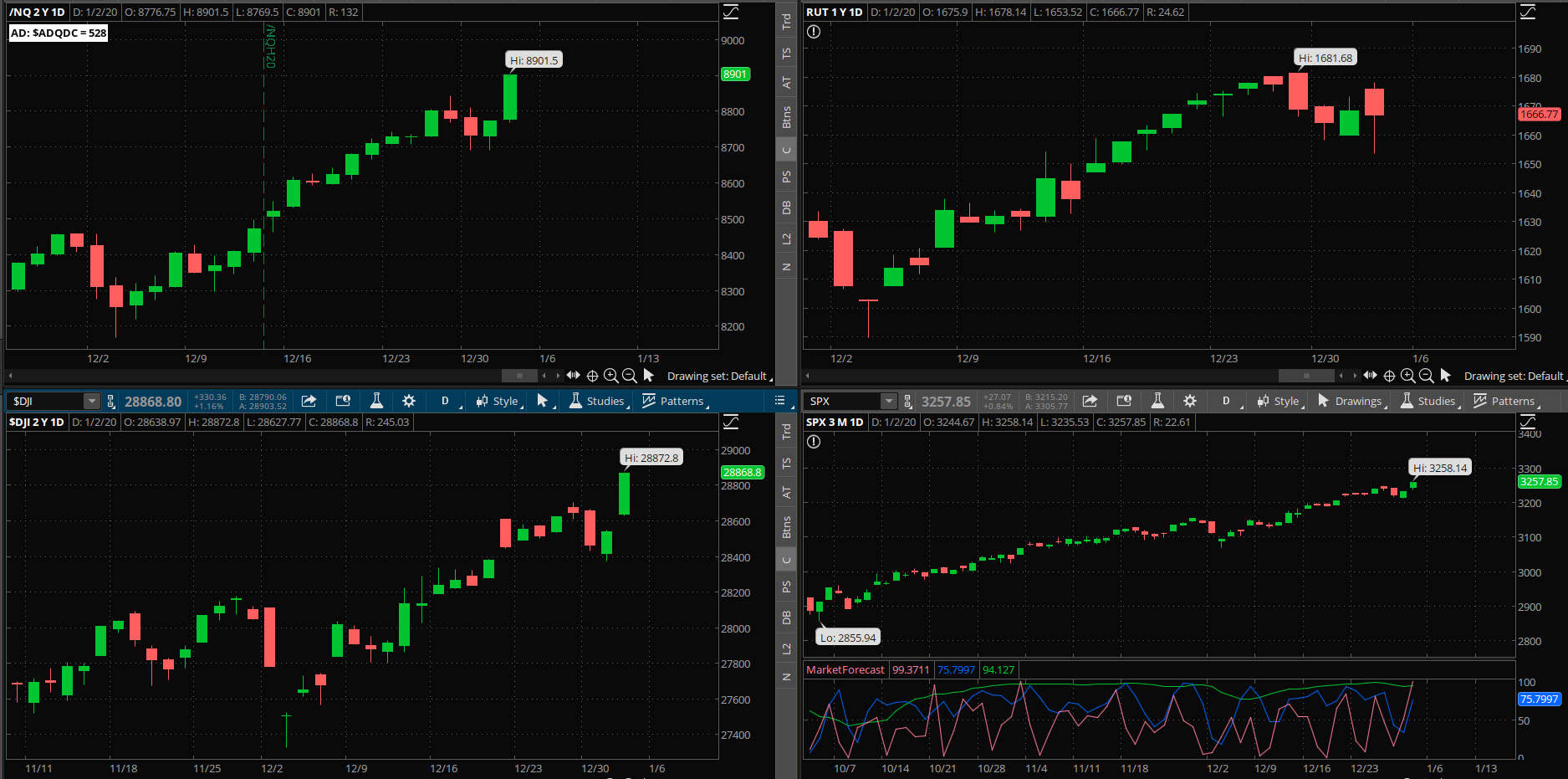The height and width of the screenshot is (779, 1568).
Task: Toggle the TS sidebar tab beside /NQ chart
Action: (786, 53)
